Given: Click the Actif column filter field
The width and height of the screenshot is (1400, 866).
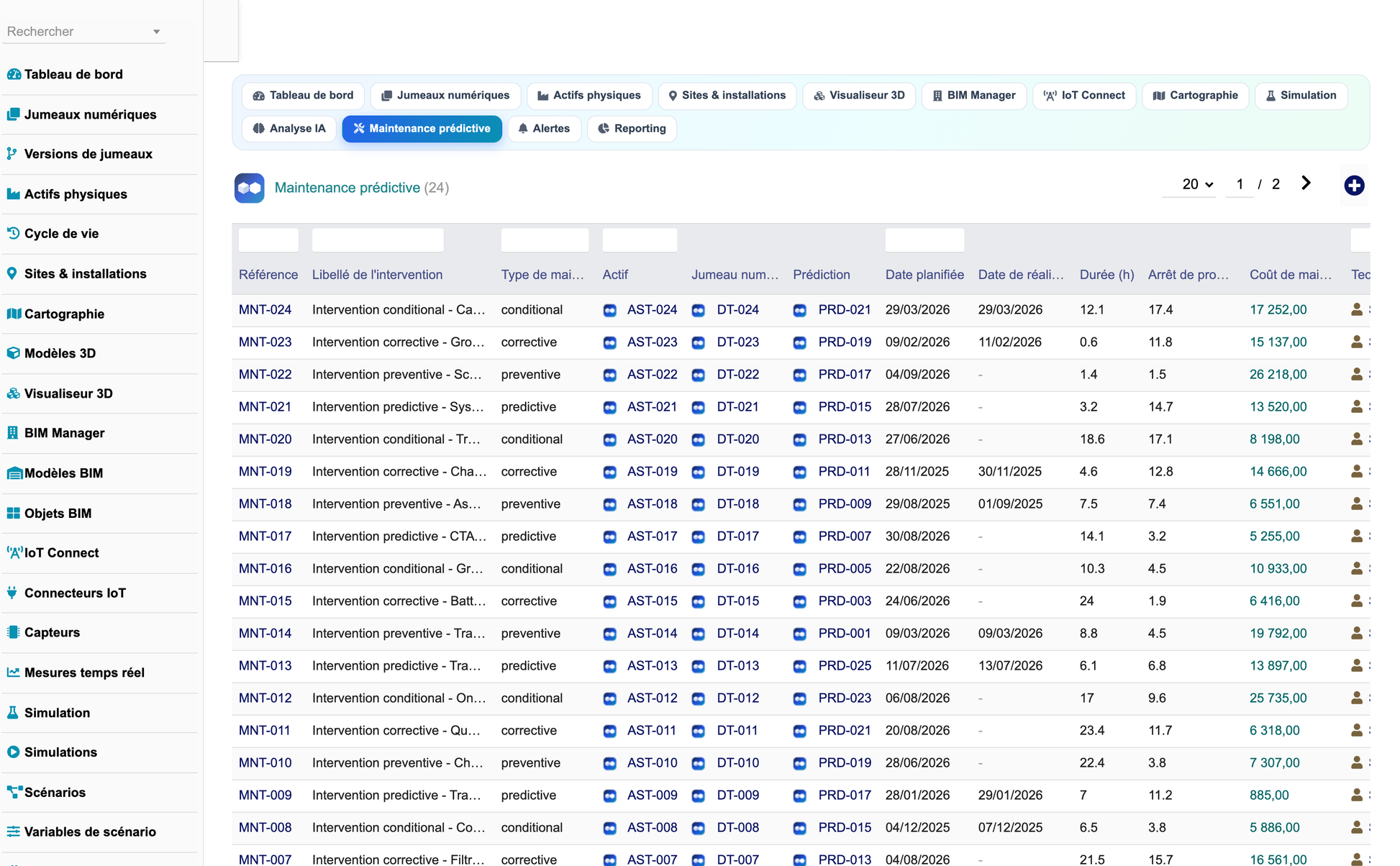Looking at the screenshot, I should pos(640,240).
